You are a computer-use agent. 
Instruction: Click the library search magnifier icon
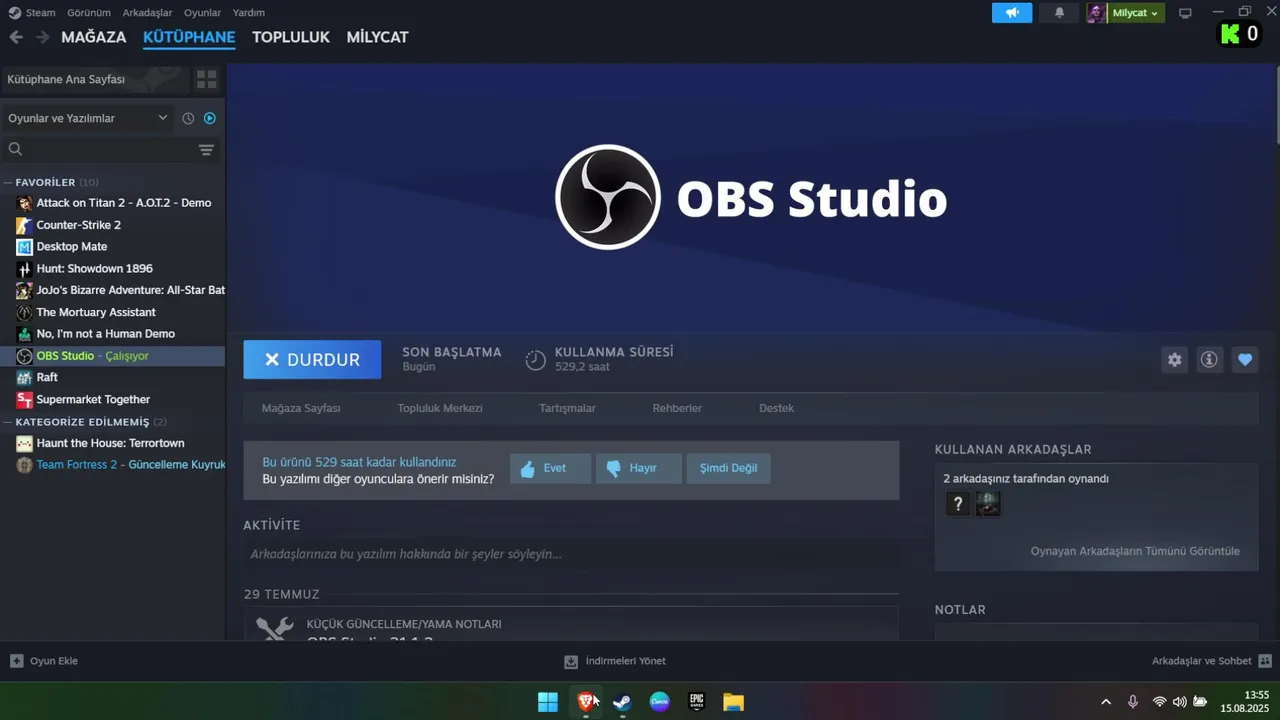15,149
